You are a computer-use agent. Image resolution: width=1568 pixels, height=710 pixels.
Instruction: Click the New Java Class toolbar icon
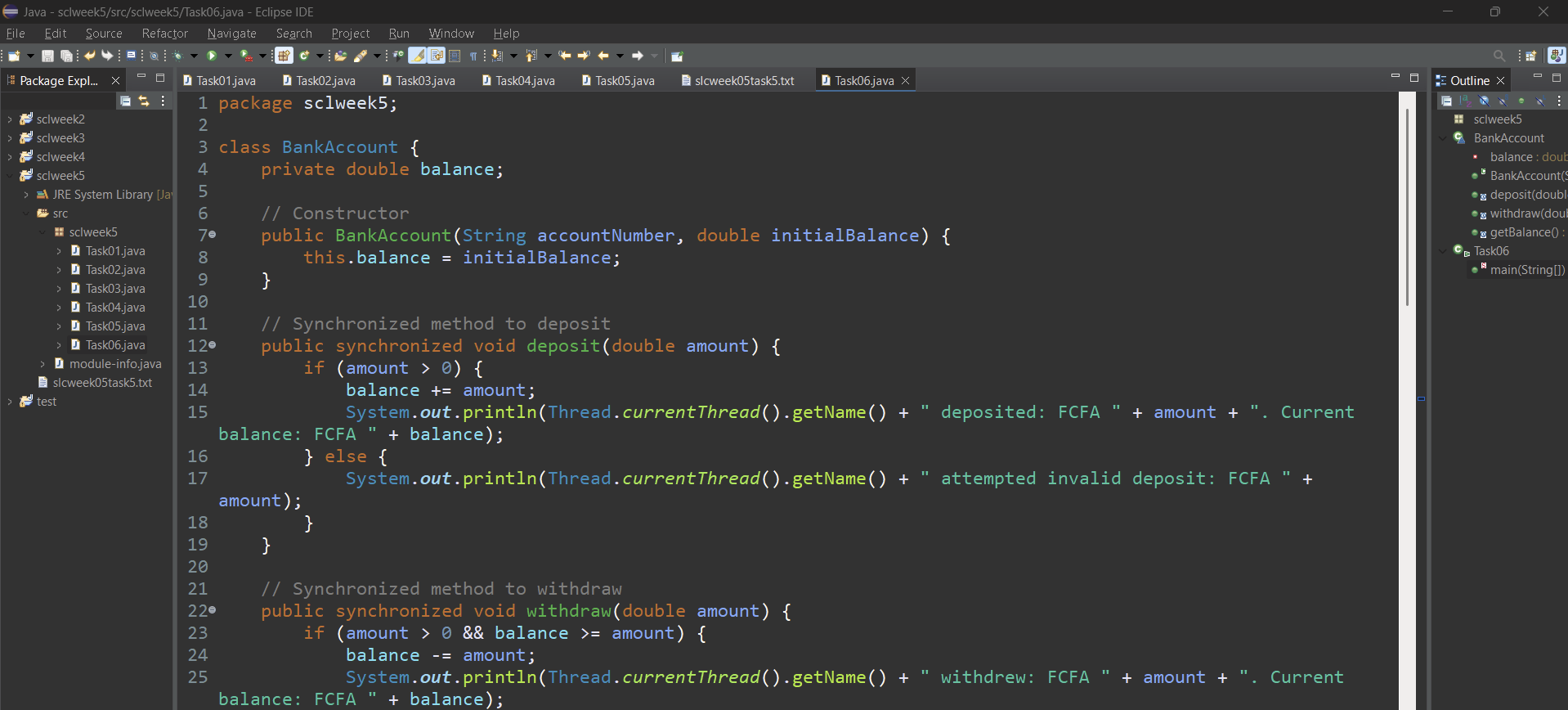(x=304, y=56)
